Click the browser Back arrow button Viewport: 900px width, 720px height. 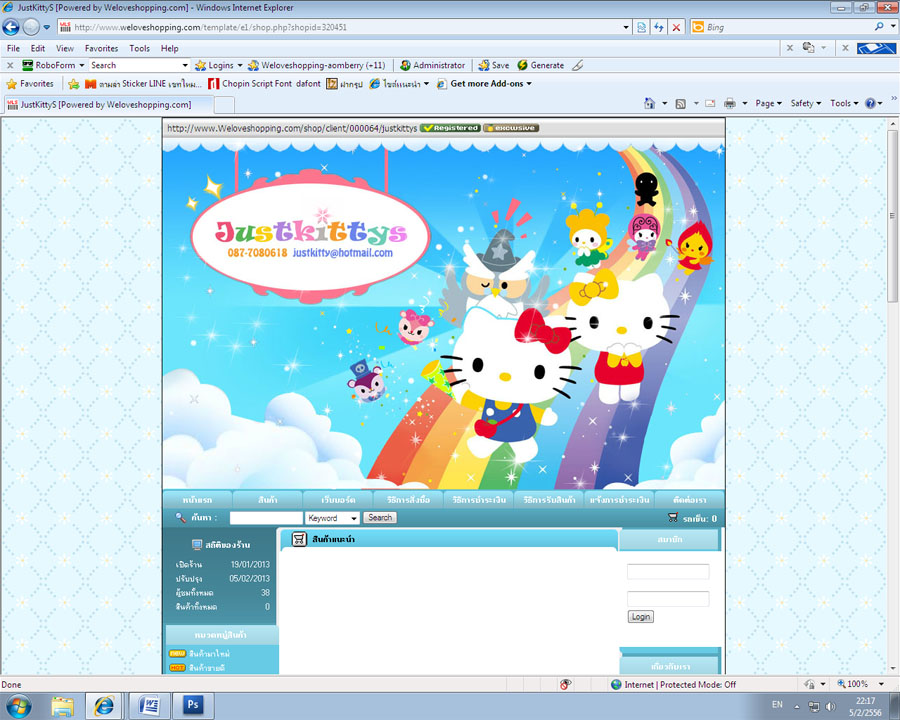(x=11, y=27)
